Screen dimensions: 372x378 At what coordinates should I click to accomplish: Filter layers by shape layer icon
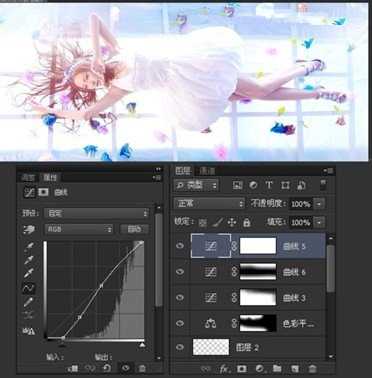(285, 185)
